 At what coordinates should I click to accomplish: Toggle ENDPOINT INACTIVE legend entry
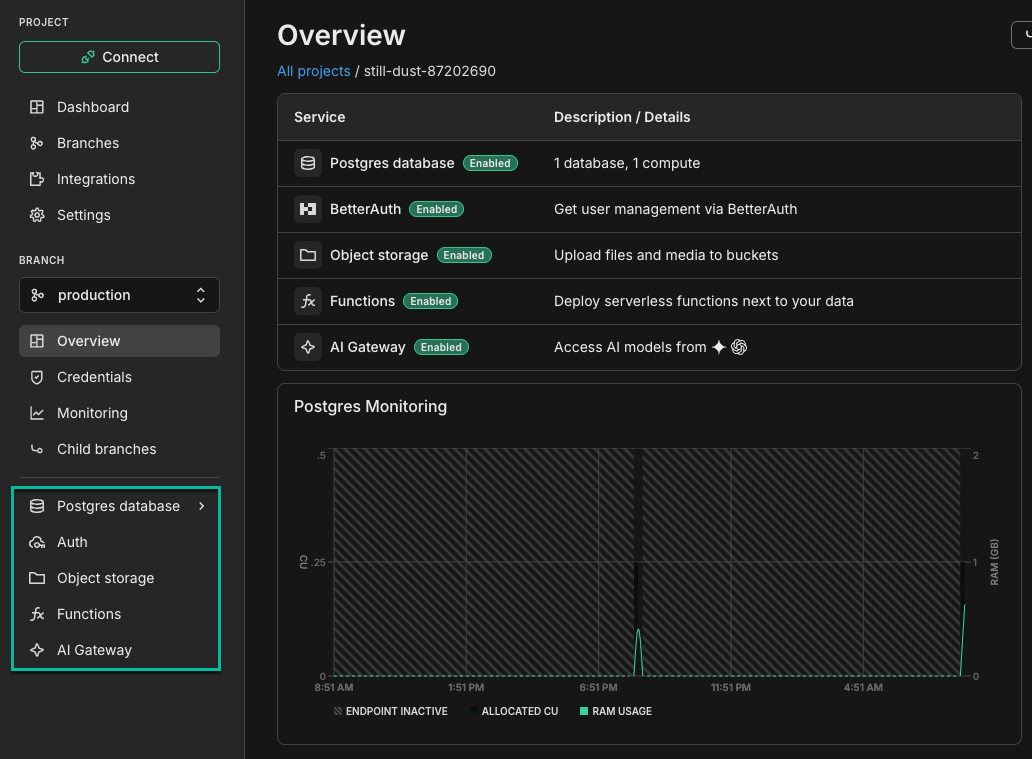pyautogui.click(x=390, y=712)
